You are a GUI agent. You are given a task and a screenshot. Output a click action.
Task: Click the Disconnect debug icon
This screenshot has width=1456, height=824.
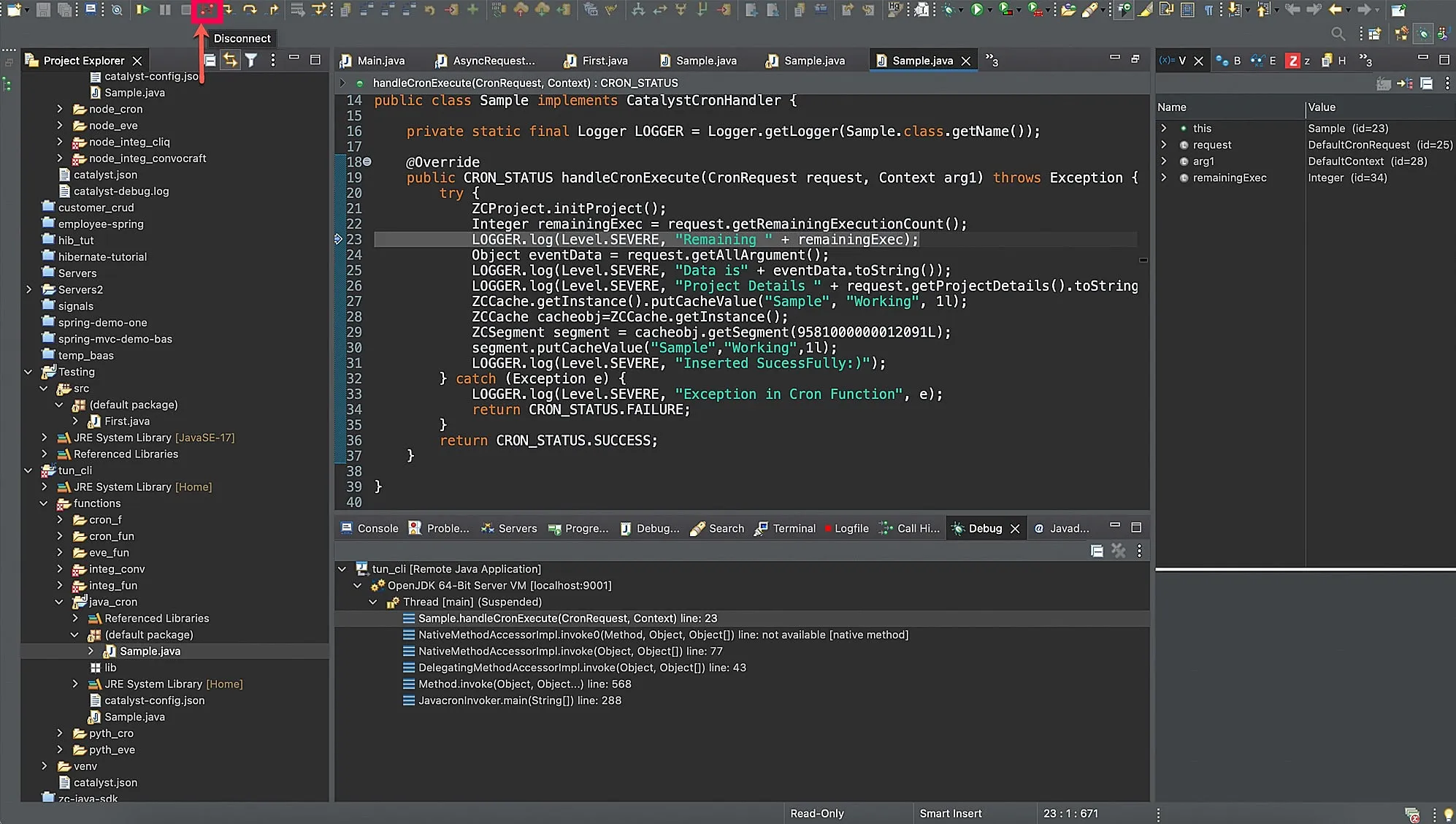pyautogui.click(x=207, y=10)
